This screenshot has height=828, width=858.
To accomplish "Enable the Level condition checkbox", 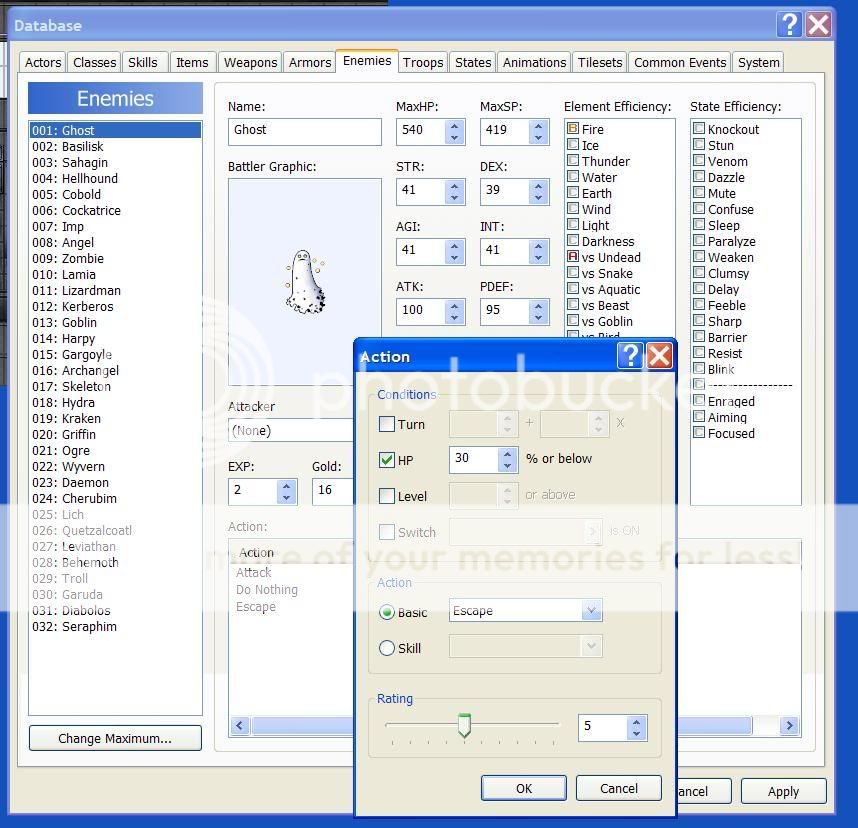I will click(387, 496).
